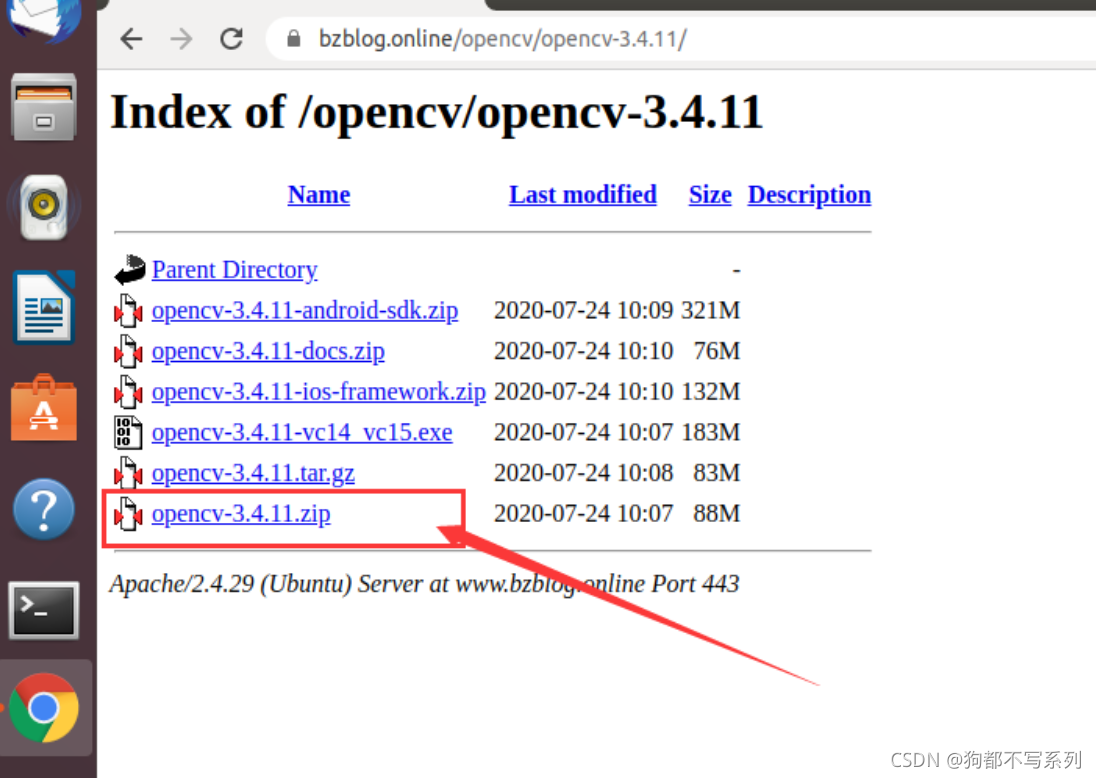Sort listing by Size column
This screenshot has height=778, width=1096.
(709, 194)
